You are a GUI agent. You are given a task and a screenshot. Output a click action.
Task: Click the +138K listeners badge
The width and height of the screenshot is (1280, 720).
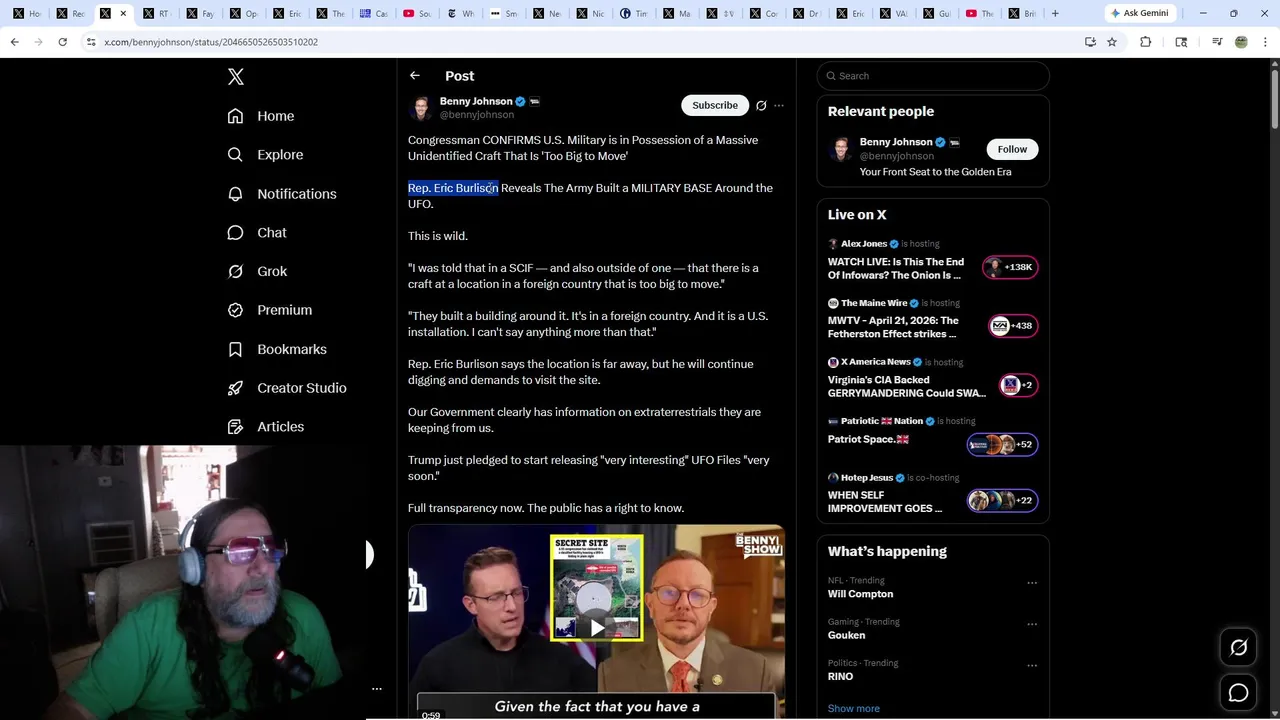pos(1011,267)
